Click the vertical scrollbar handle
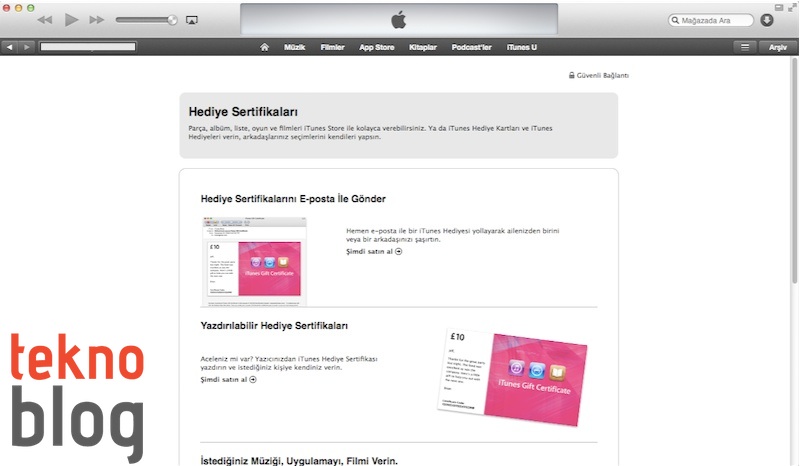This screenshot has height=466, width=800. 794,171
